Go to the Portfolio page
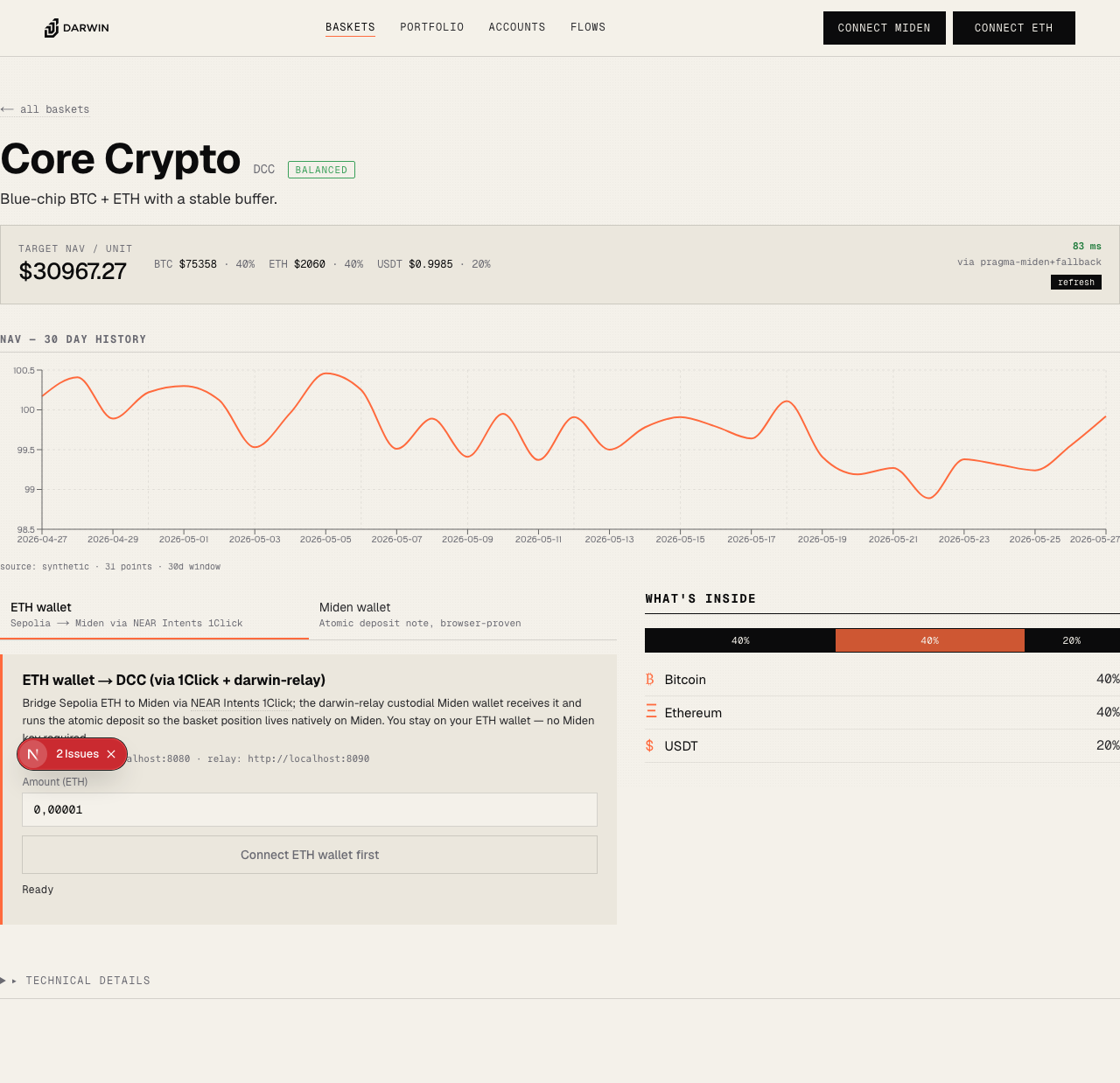1120x1083 pixels. 432,27
